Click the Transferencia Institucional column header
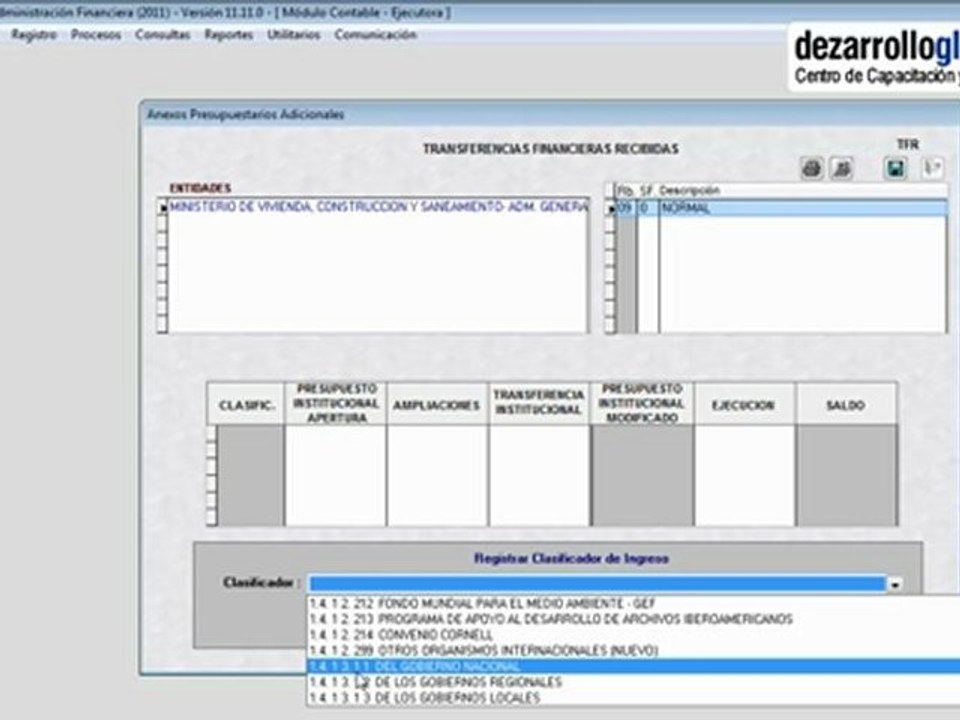 coord(539,402)
